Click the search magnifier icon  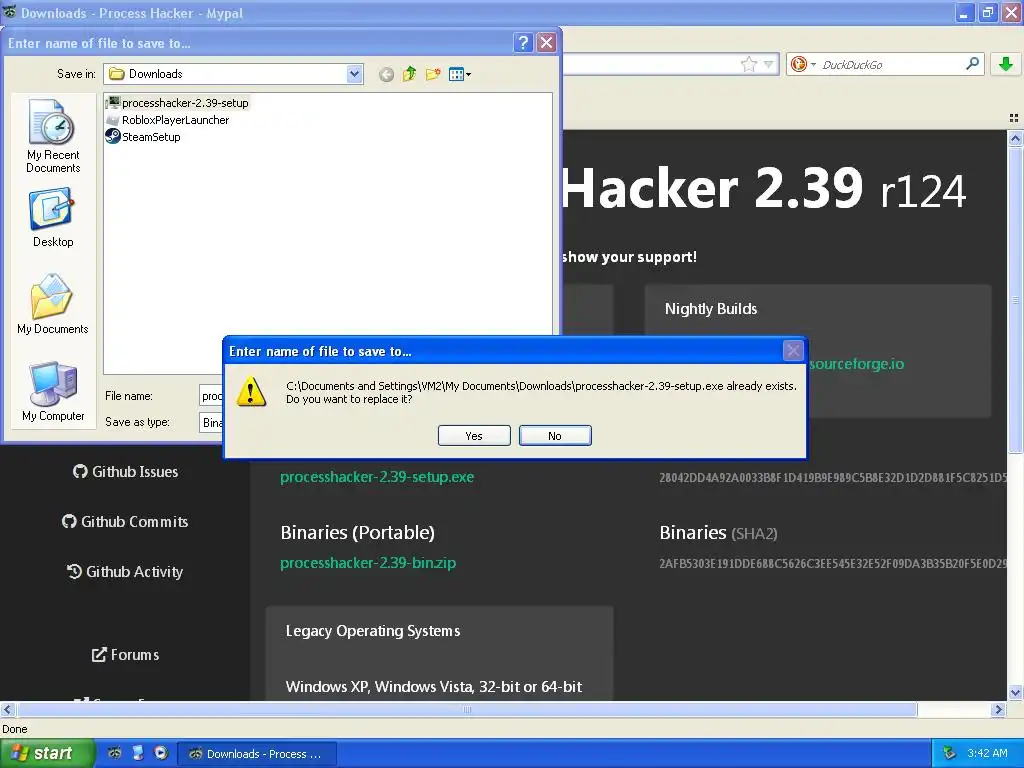click(972, 63)
